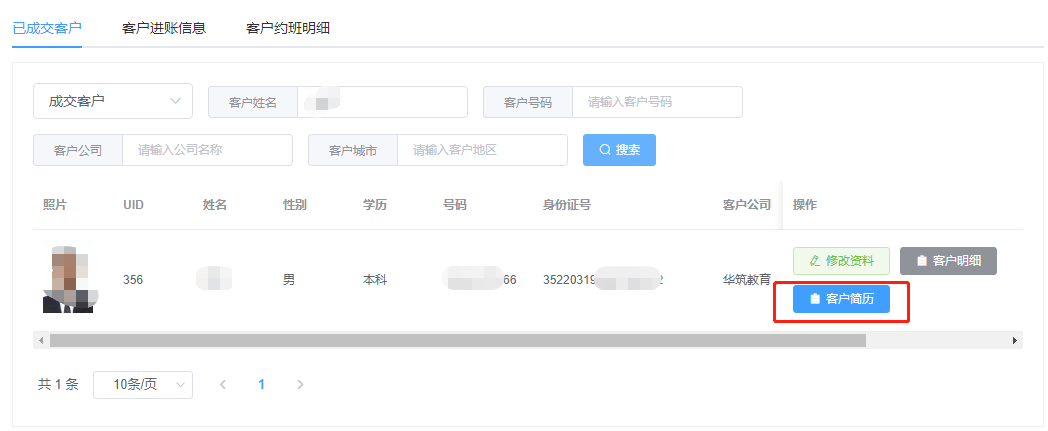1048x431 pixels.
Task: Click the customer photo thumbnail
Action: point(68,279)
